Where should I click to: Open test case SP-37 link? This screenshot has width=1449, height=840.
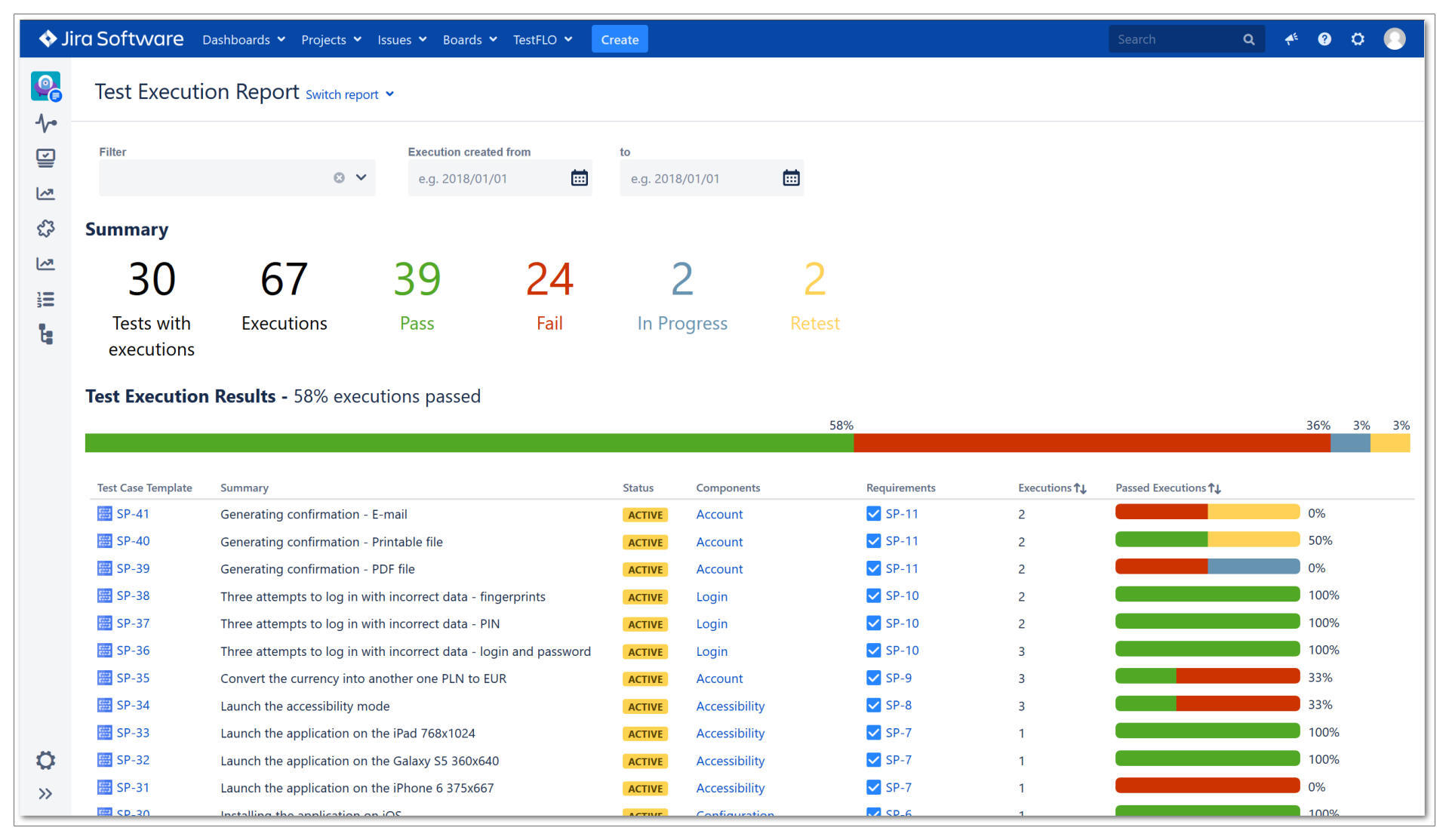coord(133,623)
